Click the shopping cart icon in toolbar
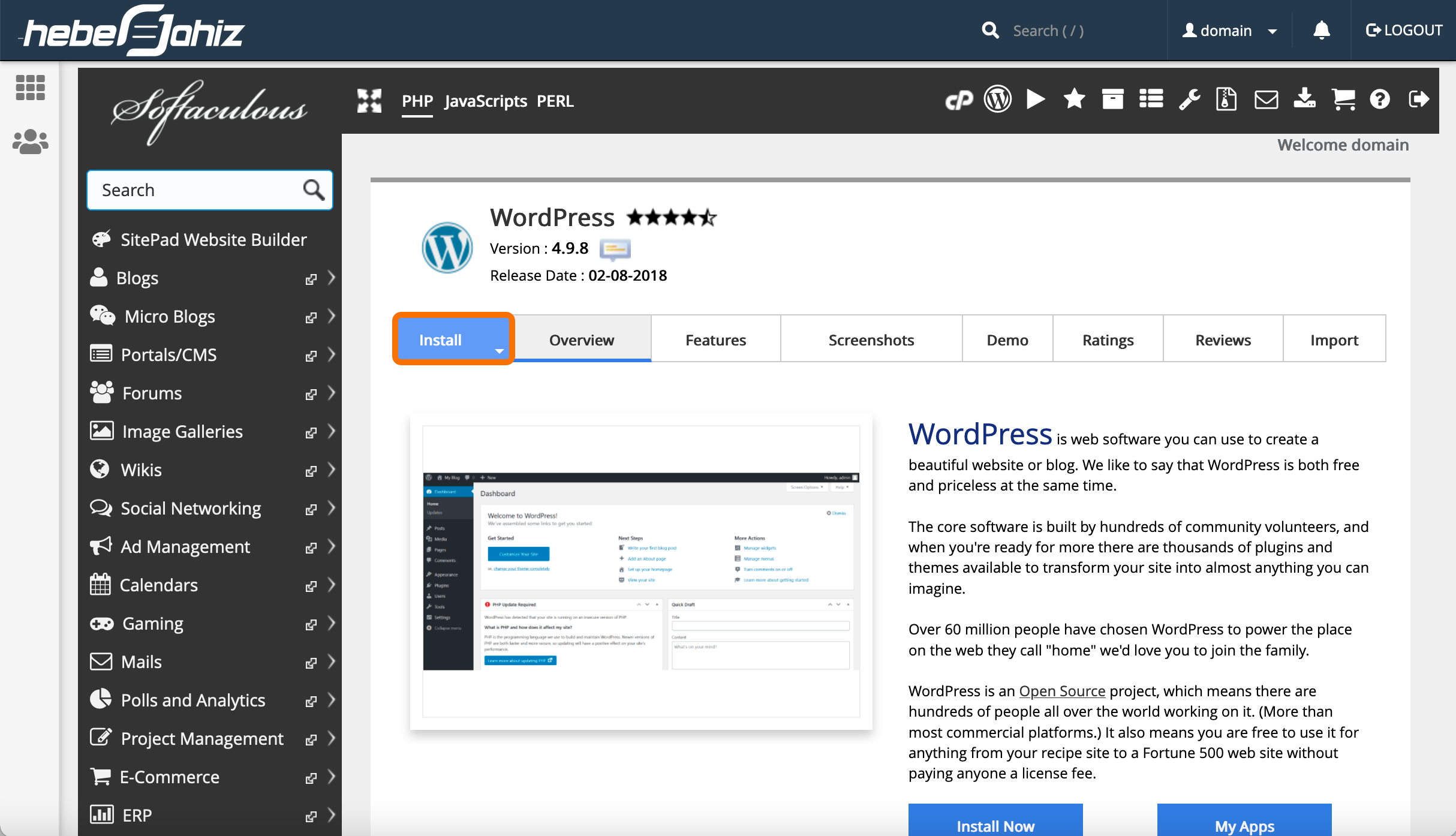 [1343, 100]
